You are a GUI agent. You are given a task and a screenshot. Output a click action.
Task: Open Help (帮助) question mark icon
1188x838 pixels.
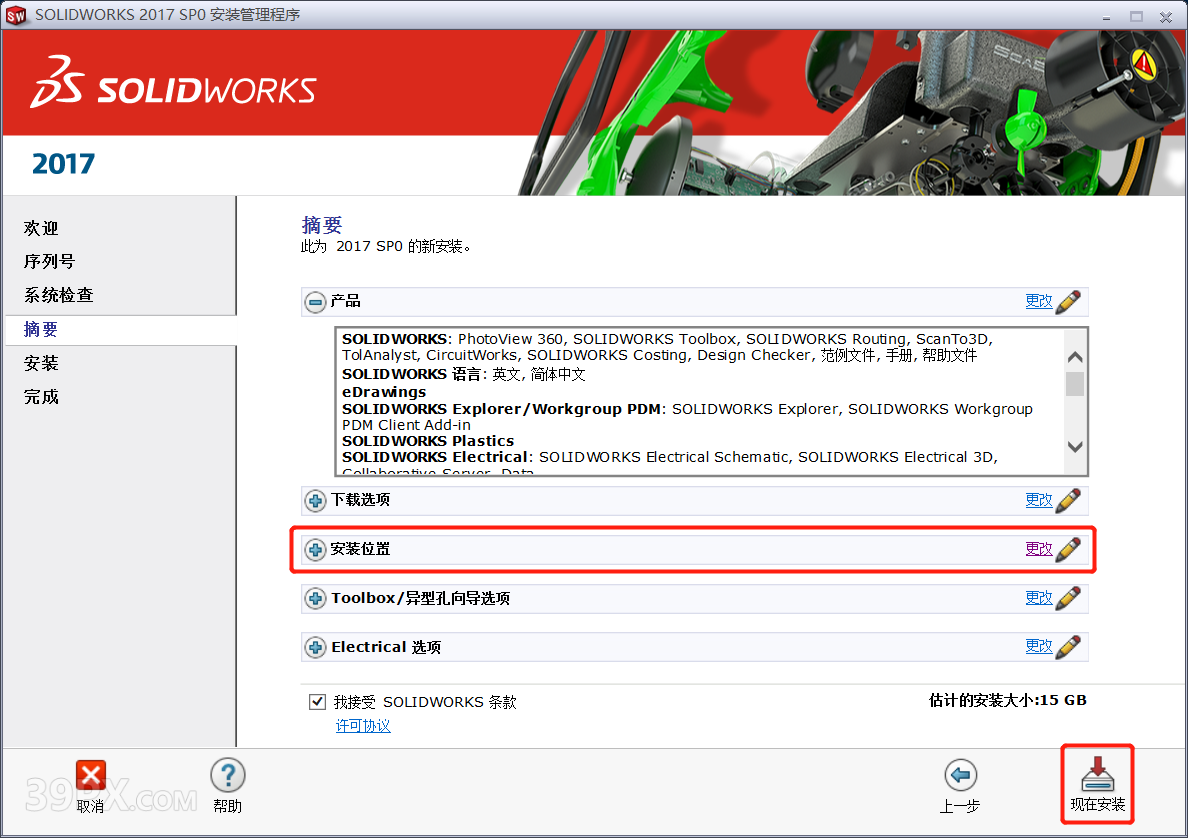click(x=228, y=775)
